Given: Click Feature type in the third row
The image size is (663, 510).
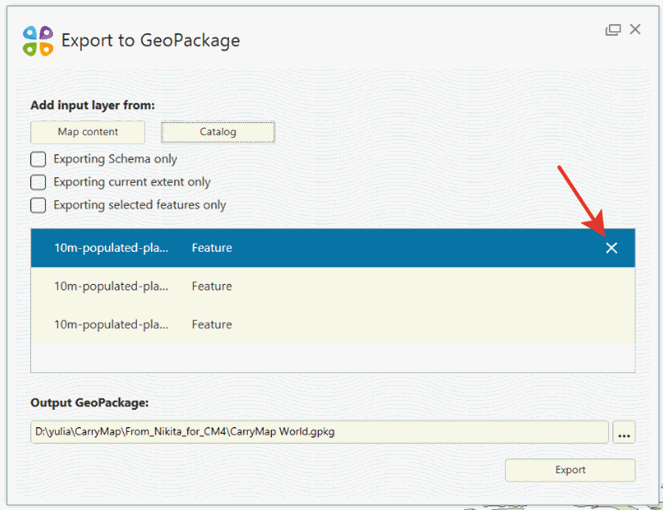Looking at the screenshot, I should 212,324.
